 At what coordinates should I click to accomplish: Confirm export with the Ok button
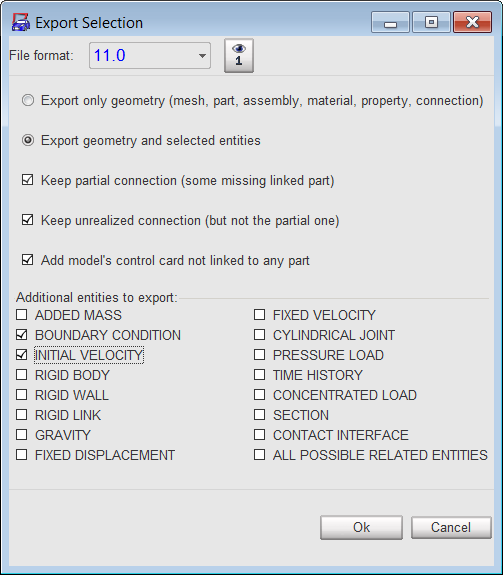[x=361, y=527]
